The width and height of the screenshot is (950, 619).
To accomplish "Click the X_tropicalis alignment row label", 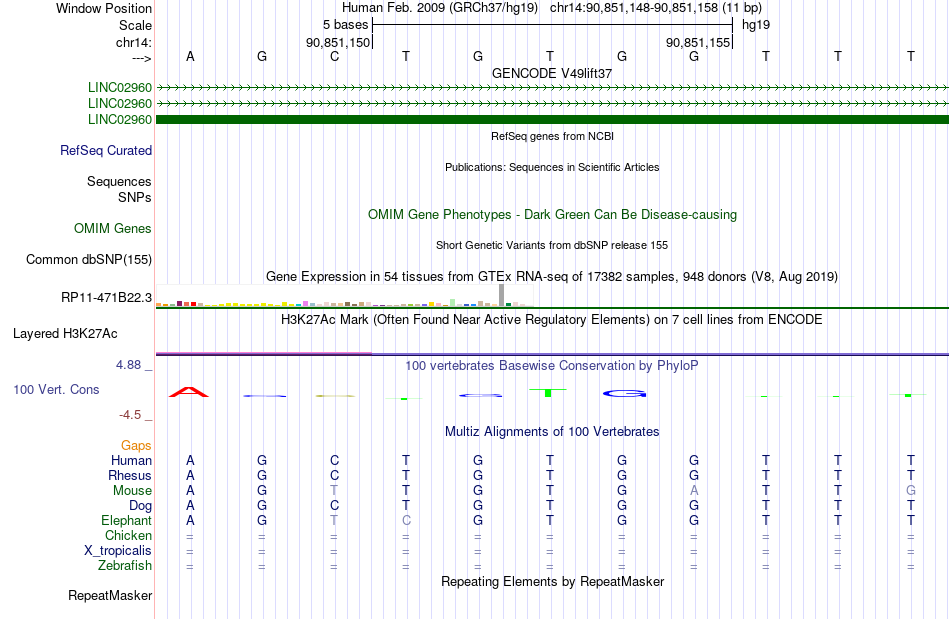I will (118, 551).
